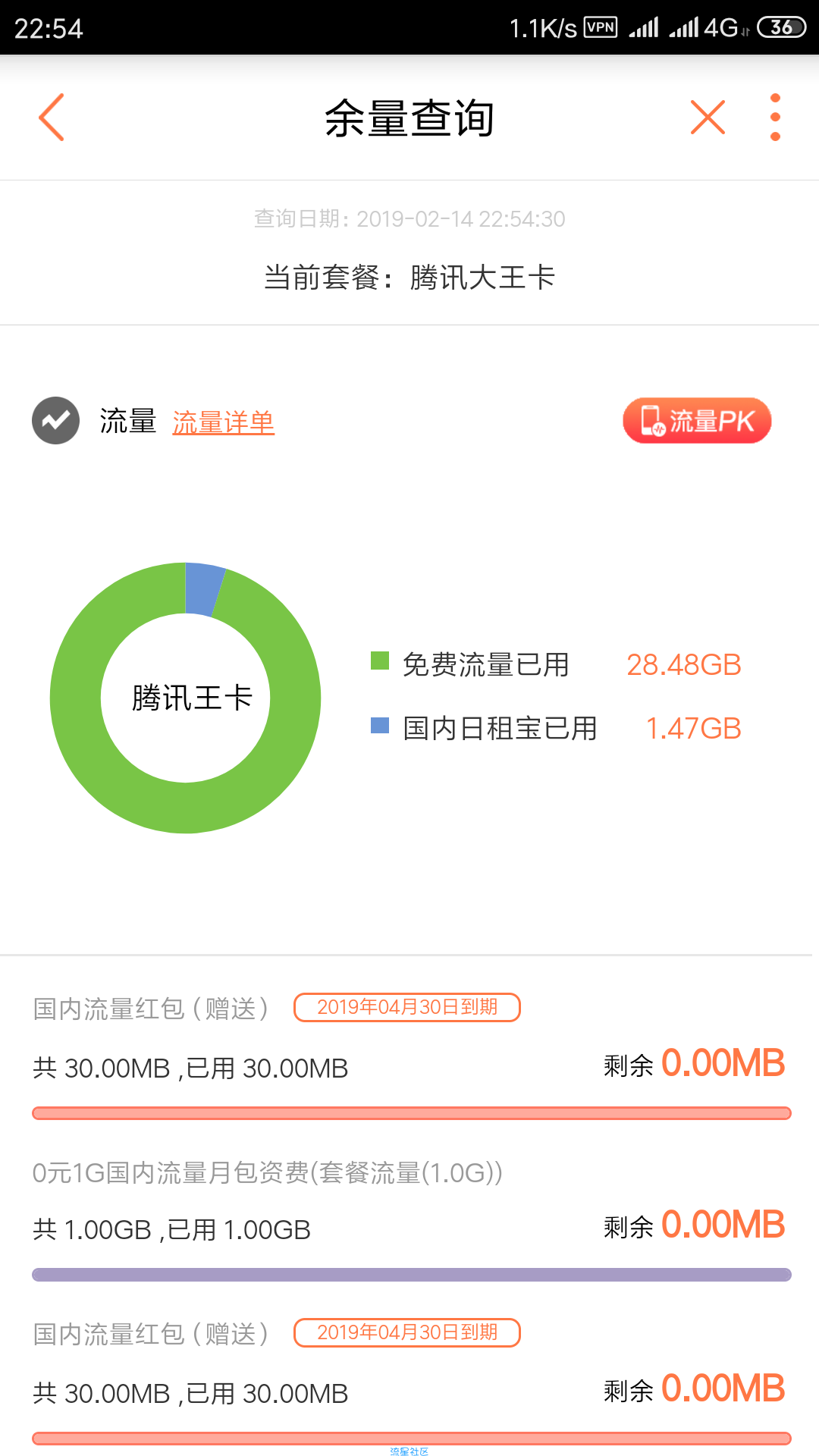Tap the 当前套餐：腾讯大王卡 text
The image size is (819, 1456).
tap(409, 278)
